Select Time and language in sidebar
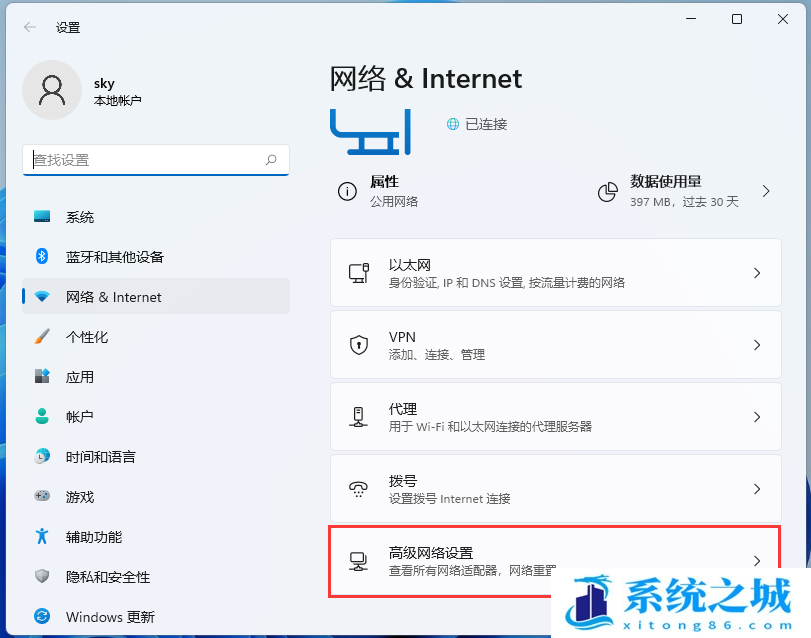This screenshot has width=811, height=638. (x=100, y=457)
